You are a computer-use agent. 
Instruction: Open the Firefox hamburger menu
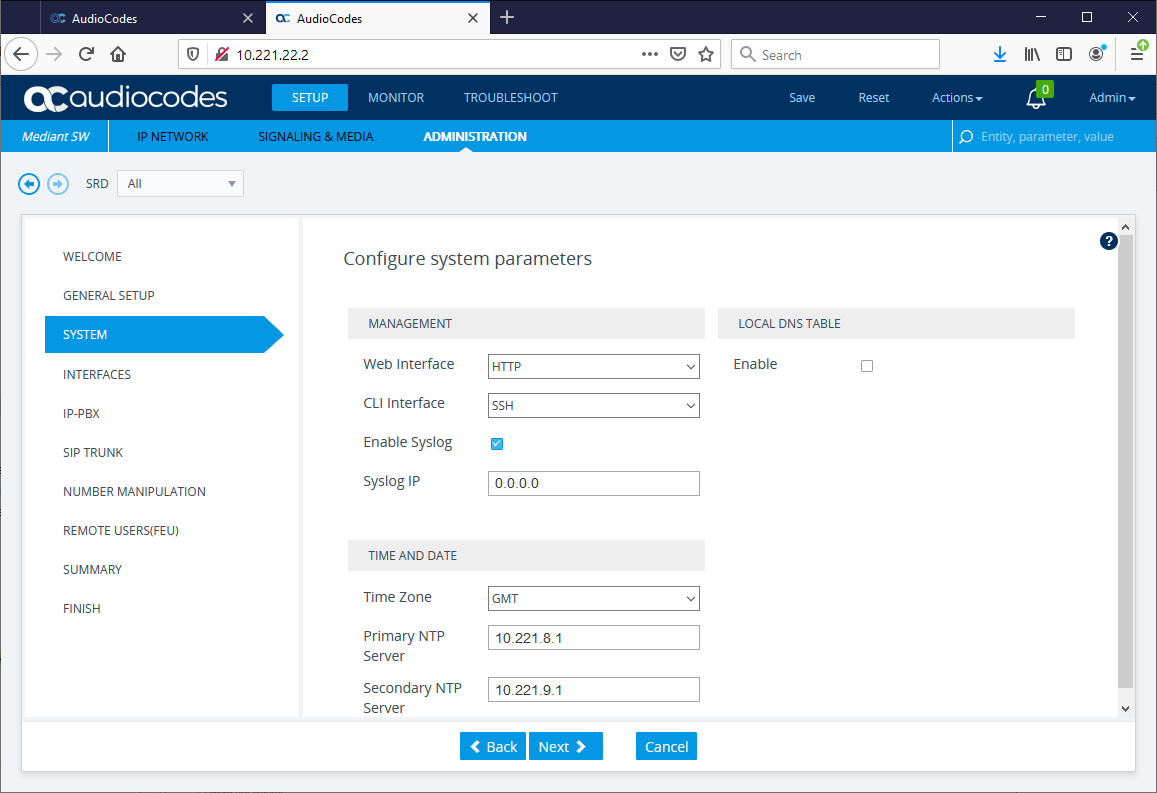1137,54
